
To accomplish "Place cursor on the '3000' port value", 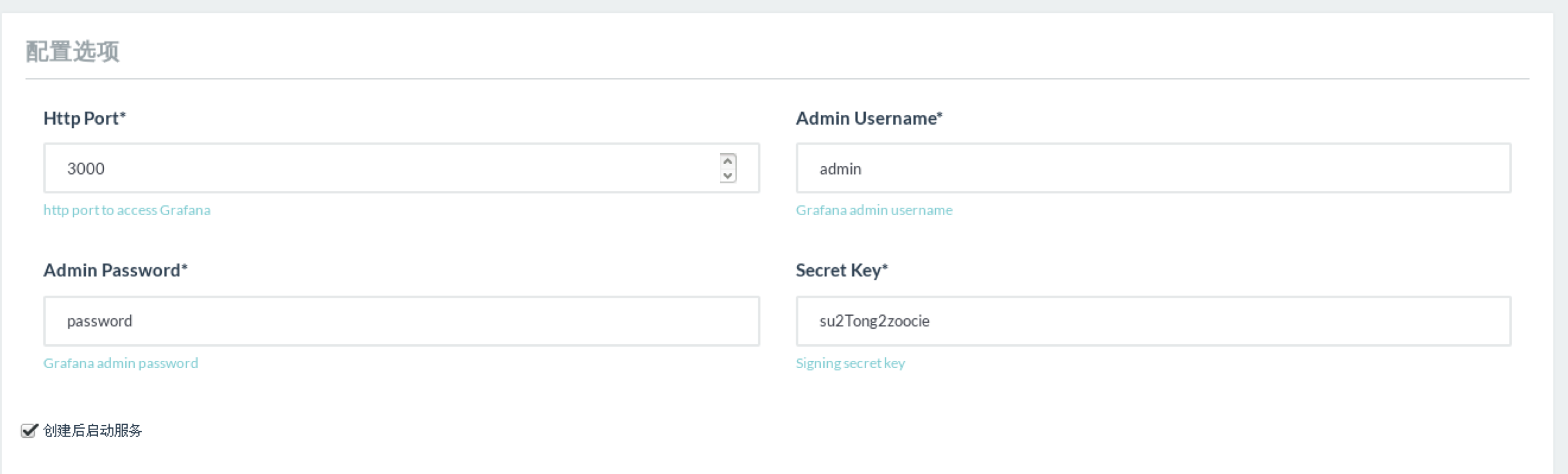I will pyautogui.click(x=86, y=169).
